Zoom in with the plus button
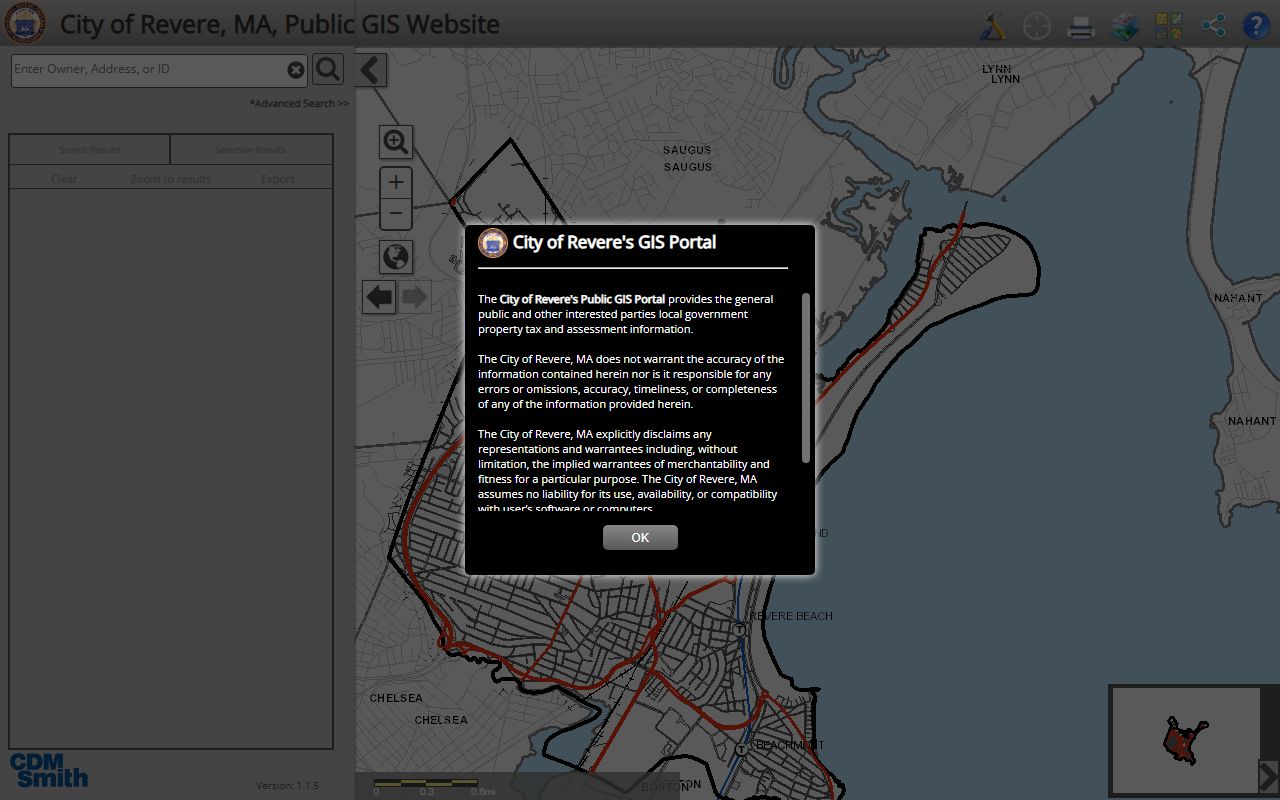 tap(397, 182)
